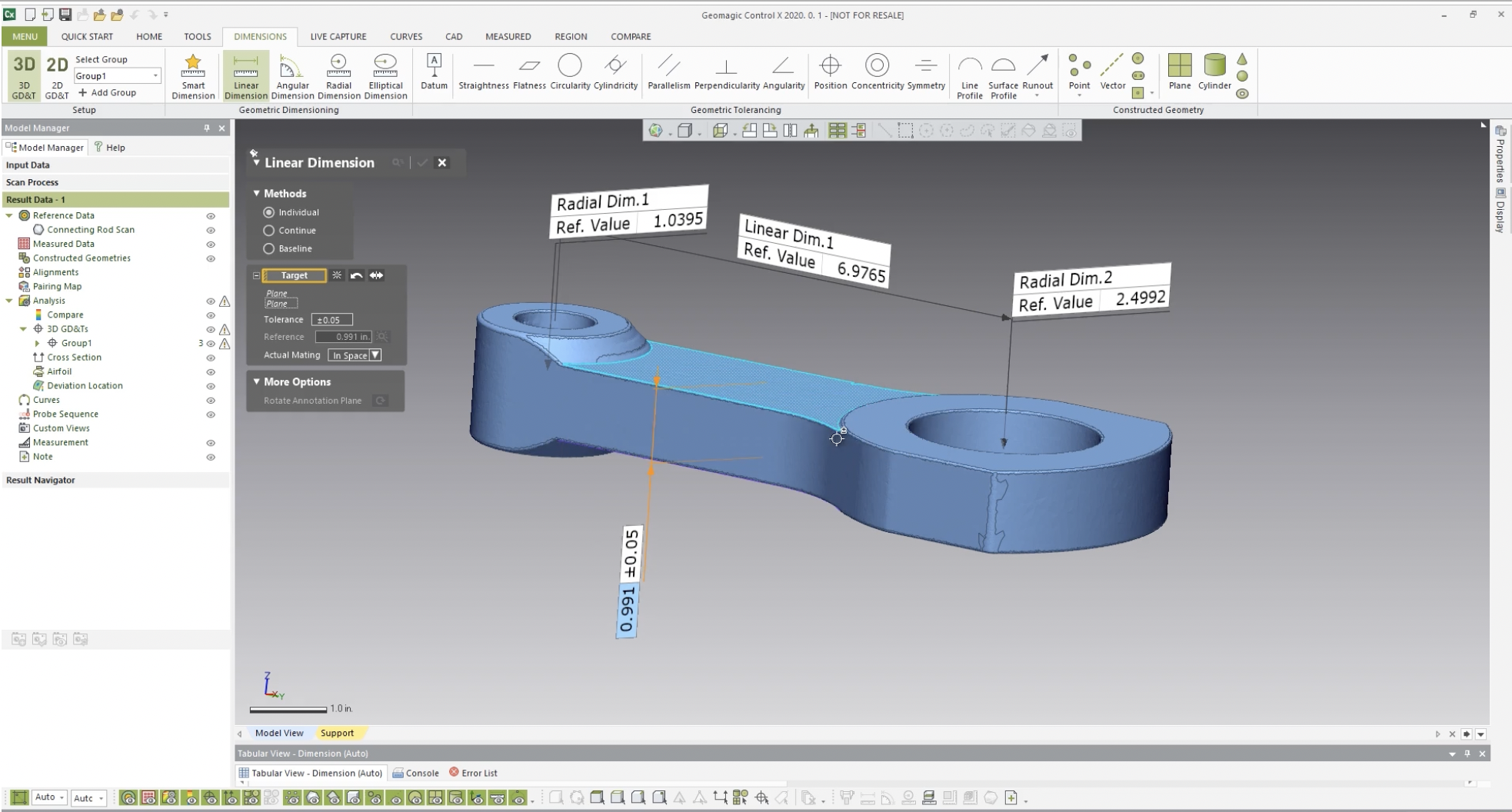This screenshot has height=812, width=1512.
Task: Toggle visibility of Measured Data
Action: click(211, 245)
